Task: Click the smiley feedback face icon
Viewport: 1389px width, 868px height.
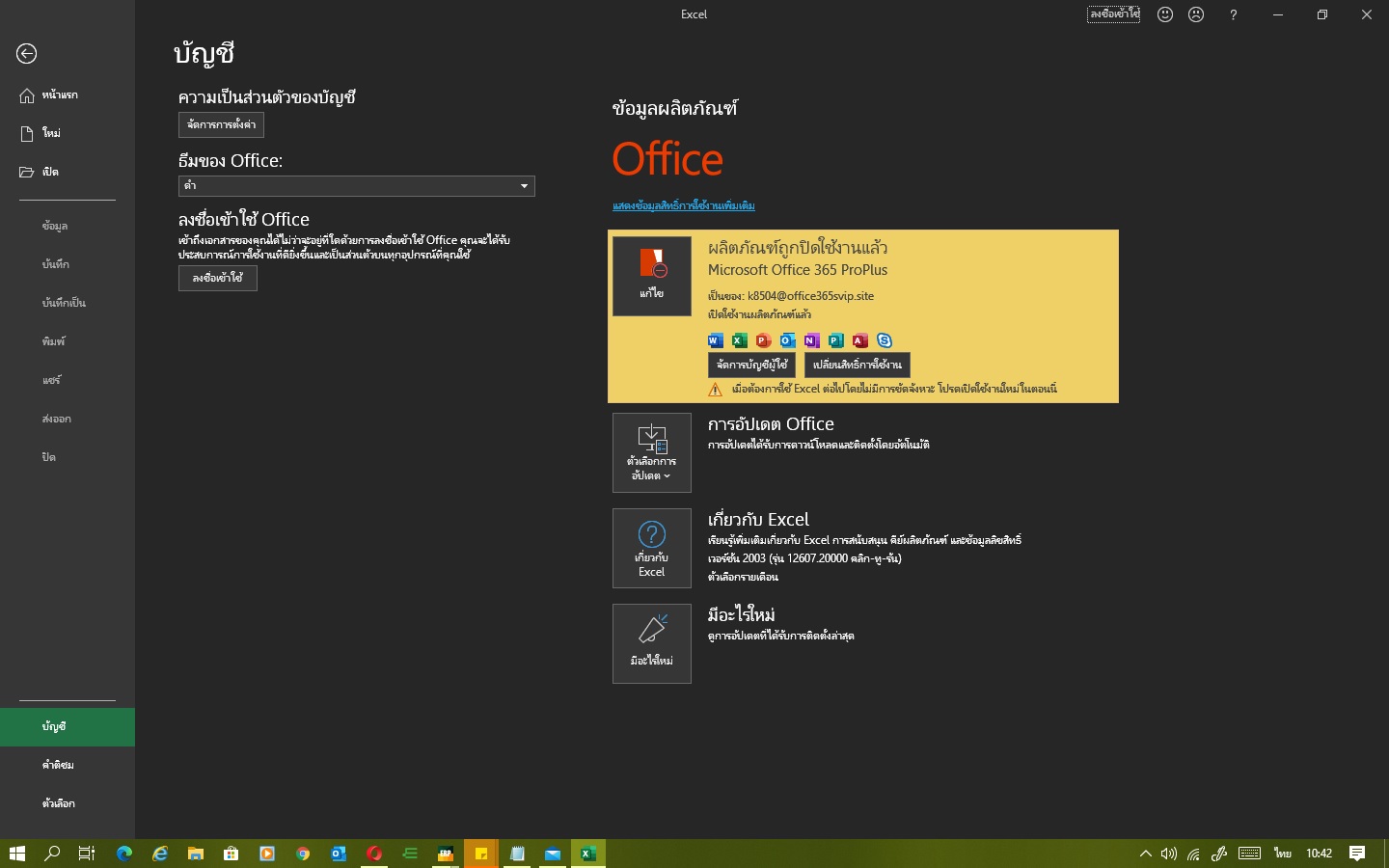Action: click(1165, 14)
